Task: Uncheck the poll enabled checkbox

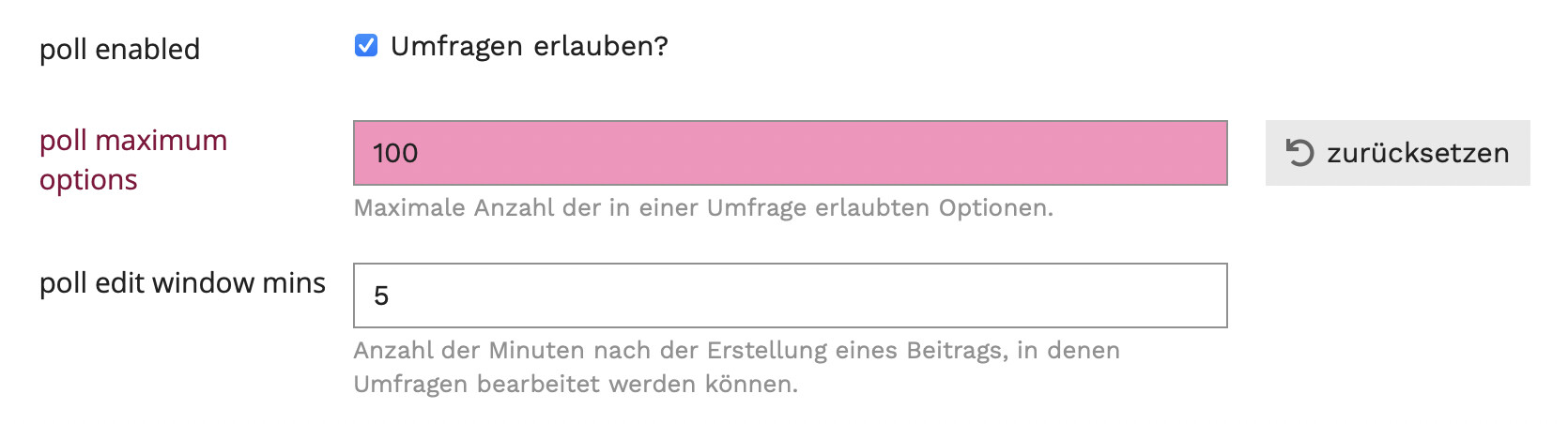Action: [366, 46]
